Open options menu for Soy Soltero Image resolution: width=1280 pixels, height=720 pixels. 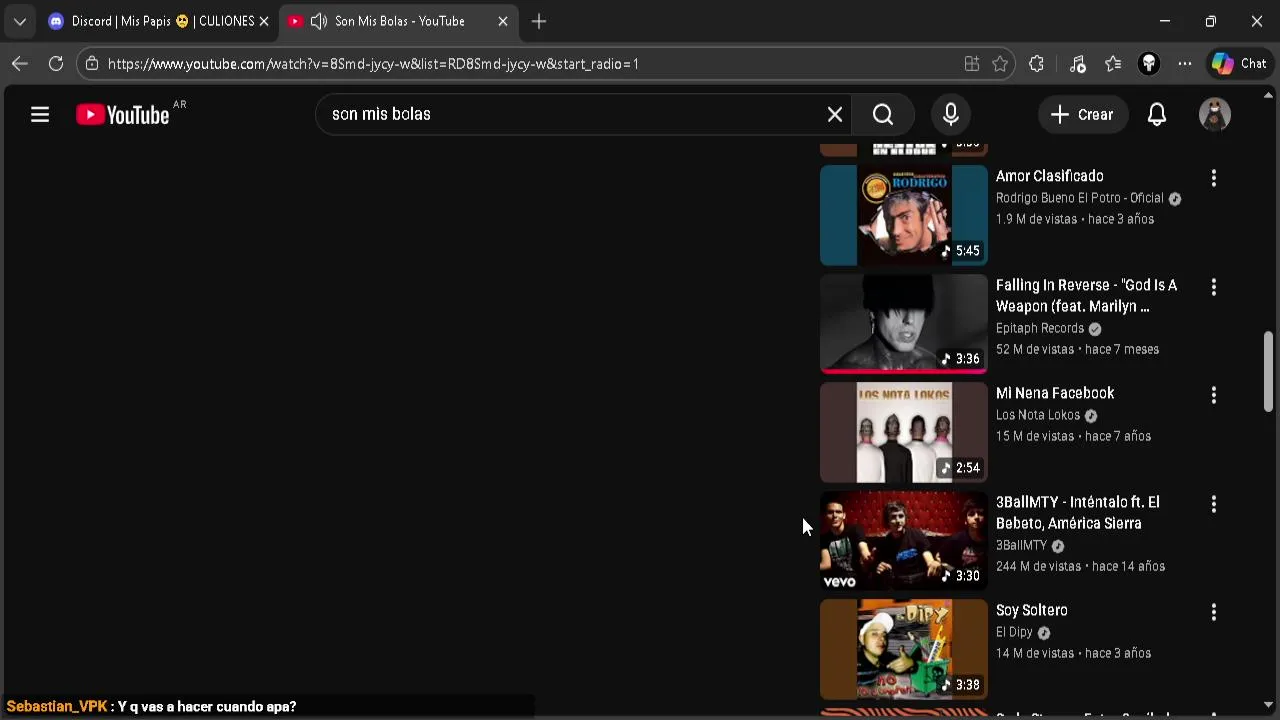[1214, 612]
